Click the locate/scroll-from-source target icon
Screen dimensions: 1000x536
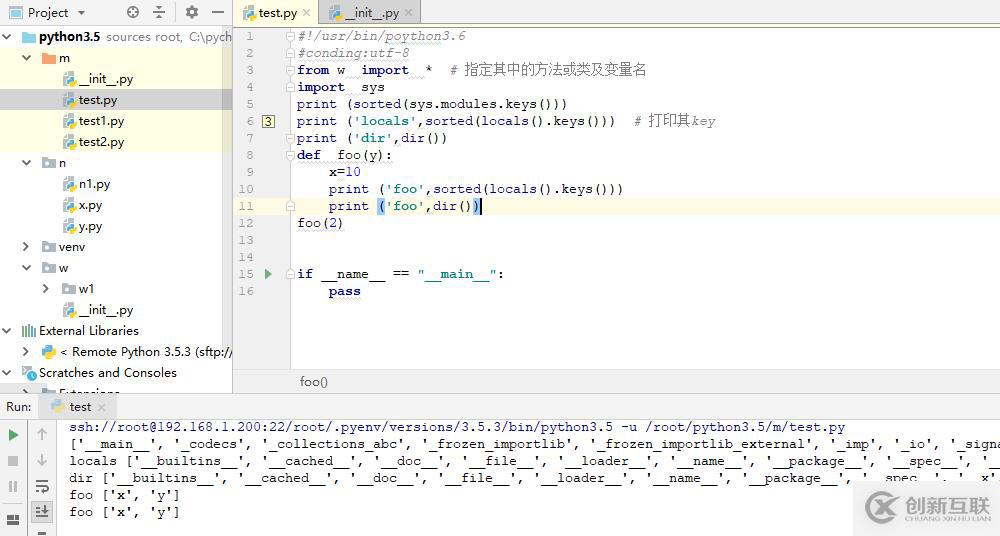tap(133, 12)
